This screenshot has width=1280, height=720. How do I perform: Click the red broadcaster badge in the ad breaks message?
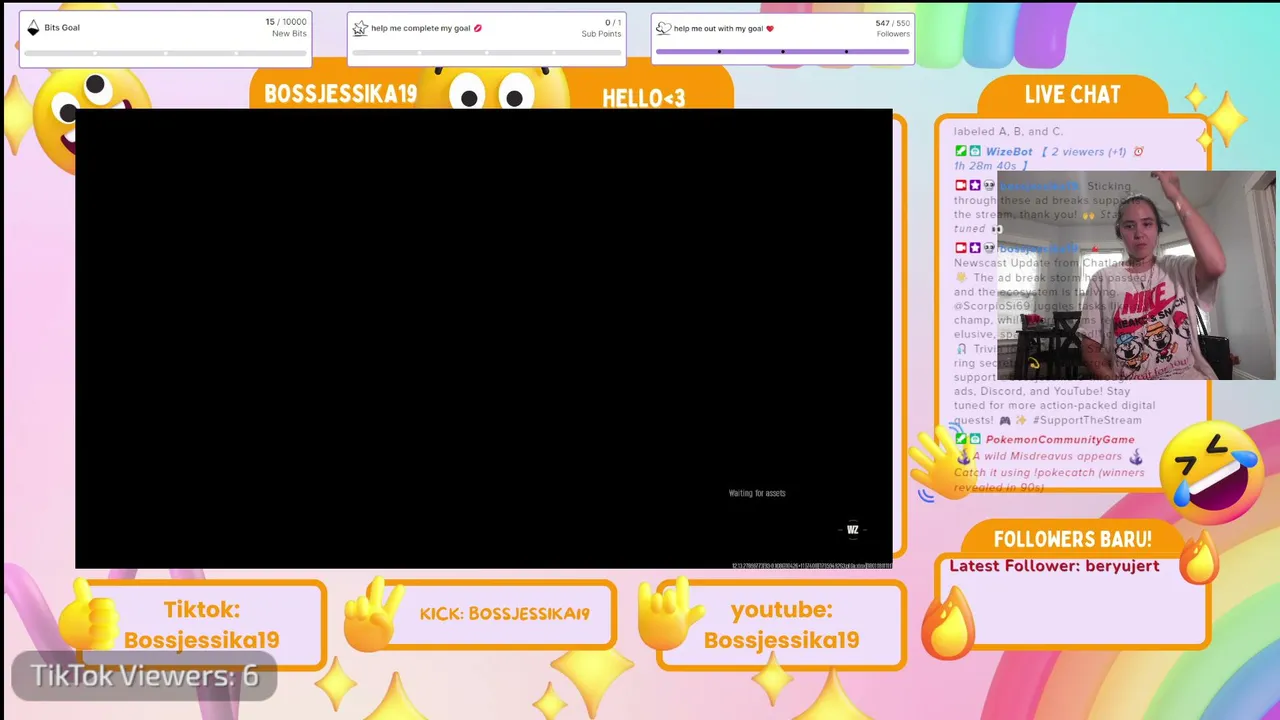(961, 186)
